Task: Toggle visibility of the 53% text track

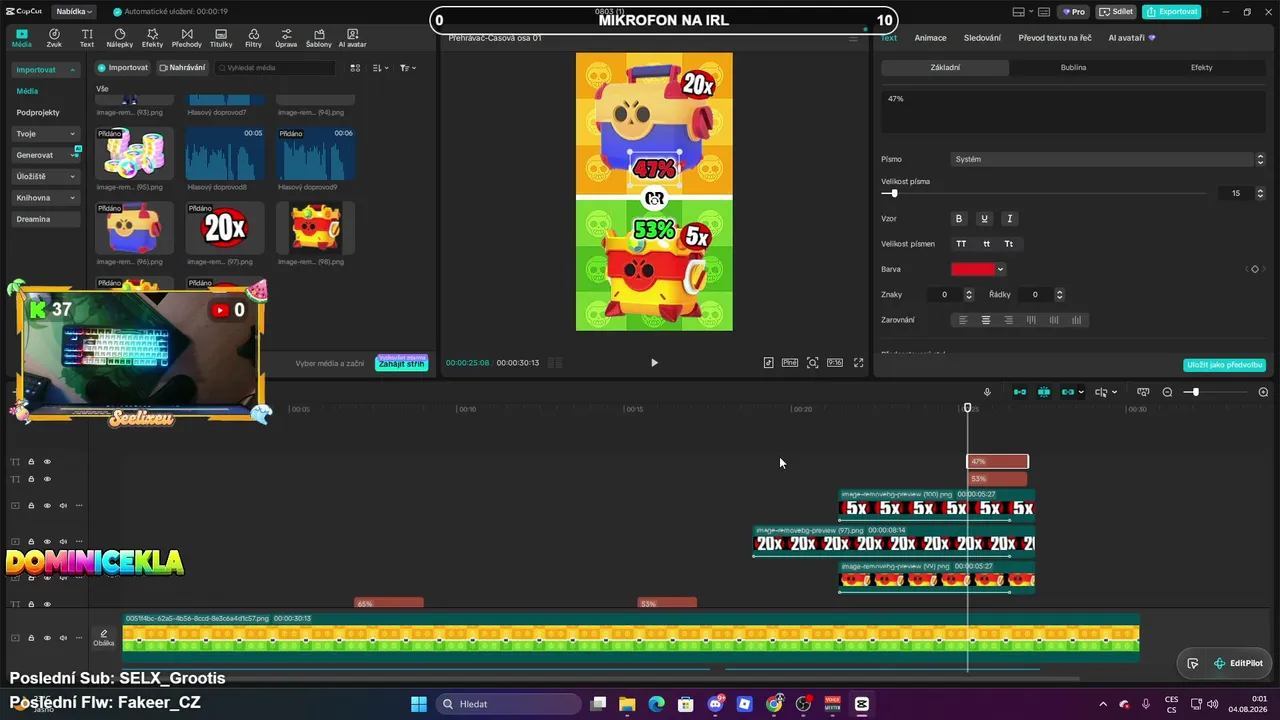Action: click(x=47, y=479)
